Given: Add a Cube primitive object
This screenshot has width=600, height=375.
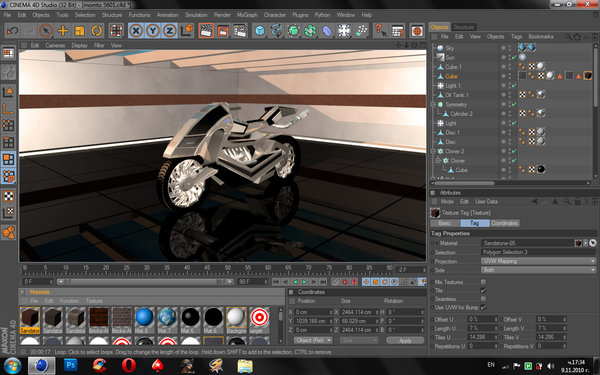Looking at the screenshot, I should pos(260,31).
